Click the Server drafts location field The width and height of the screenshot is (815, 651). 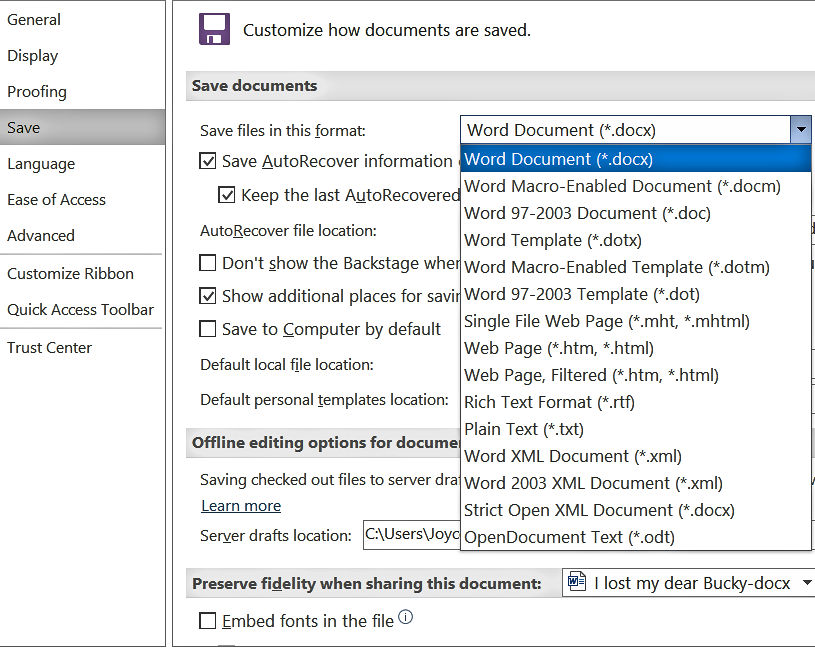click(x=410, y=535)
